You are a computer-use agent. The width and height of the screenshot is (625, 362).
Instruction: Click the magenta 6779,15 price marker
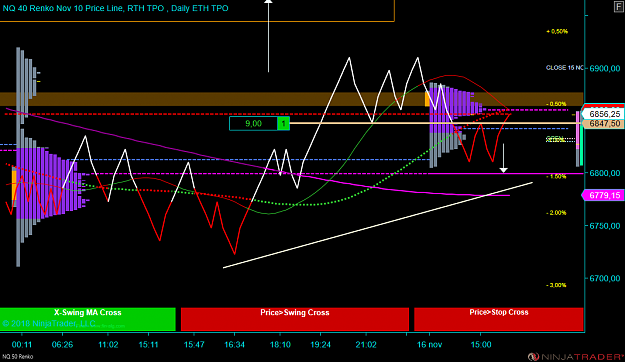click(603, 195)
